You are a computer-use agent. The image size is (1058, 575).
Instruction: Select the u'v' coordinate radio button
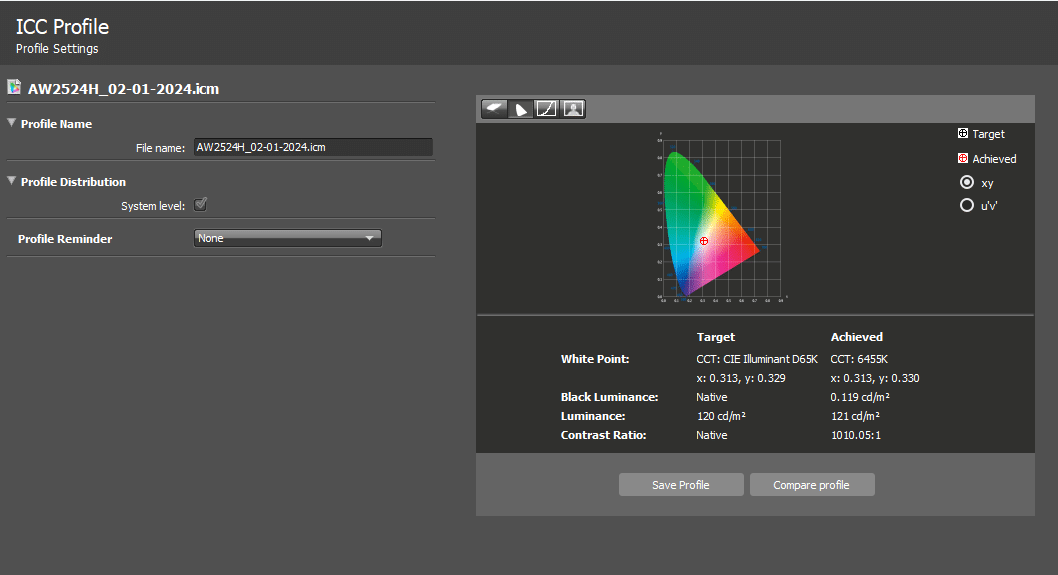tap(966, 206)
